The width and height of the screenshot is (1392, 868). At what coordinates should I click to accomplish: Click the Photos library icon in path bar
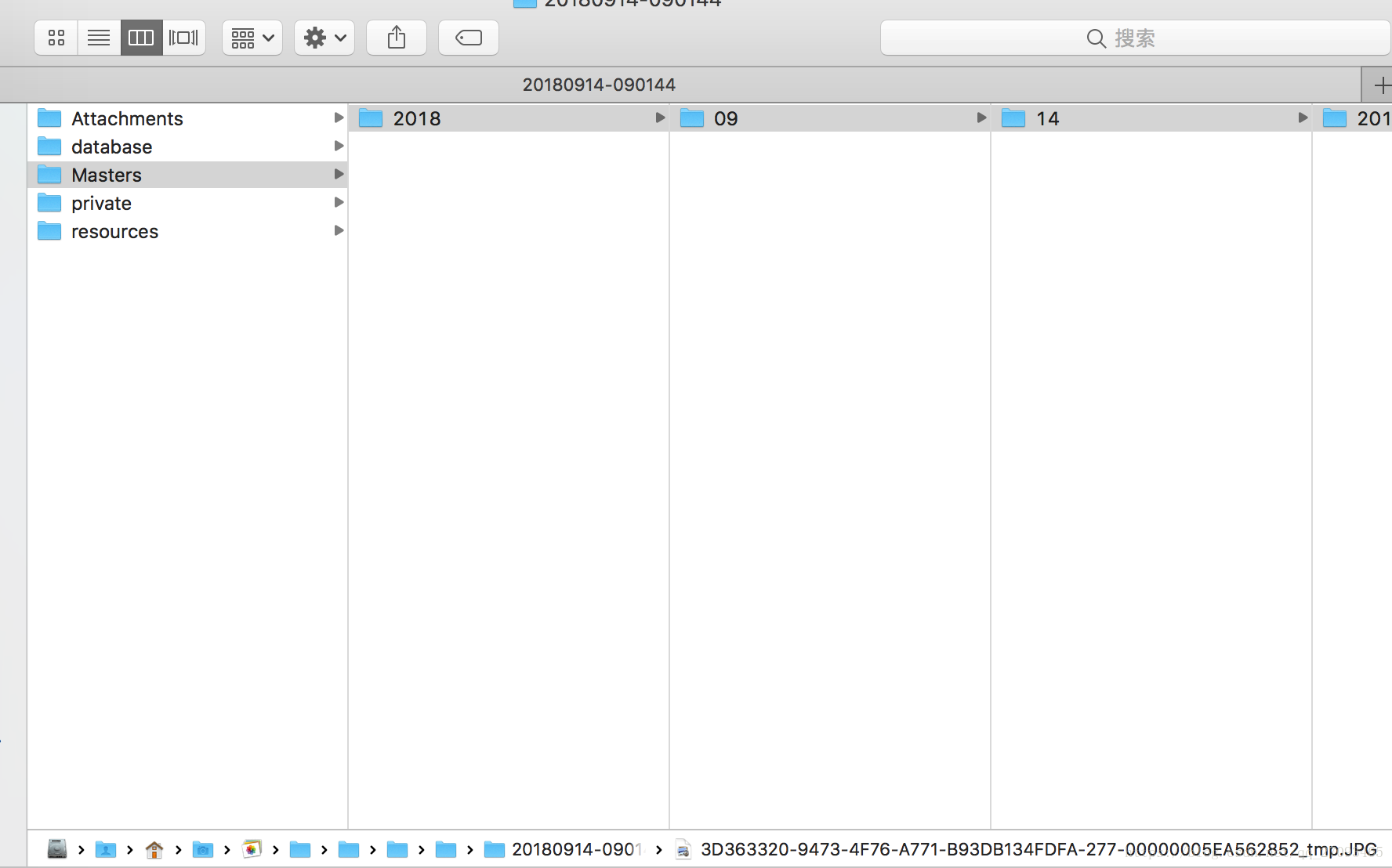point(252,849)
